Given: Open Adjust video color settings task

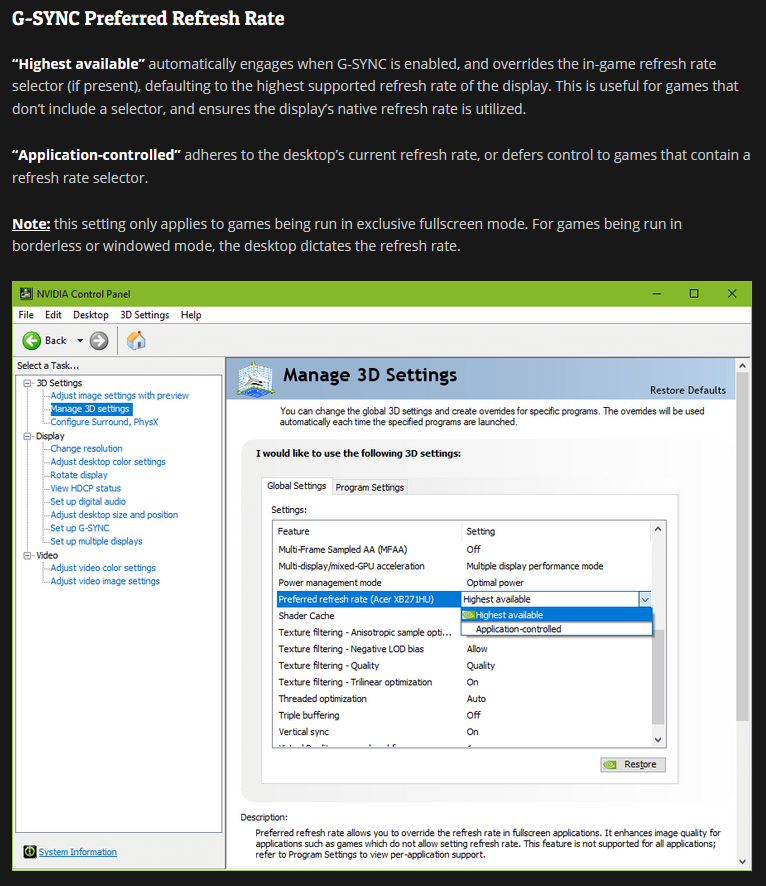Looking at the screenshot, I should (103, 568).
